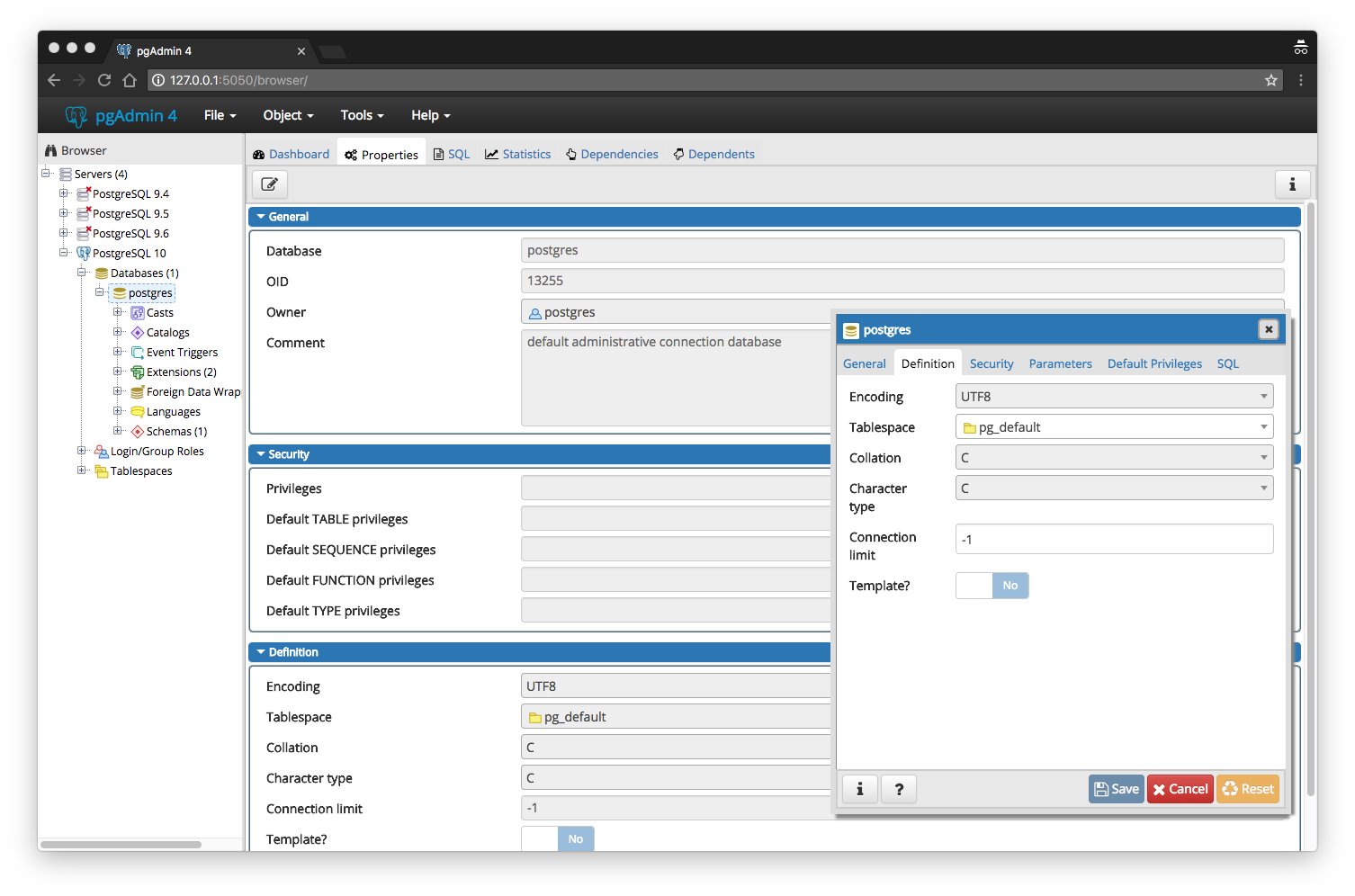Click the info icon in Properties toolbar
Screen dimensions: 1355x896
pyautogui.click(x=1292, y=184)
